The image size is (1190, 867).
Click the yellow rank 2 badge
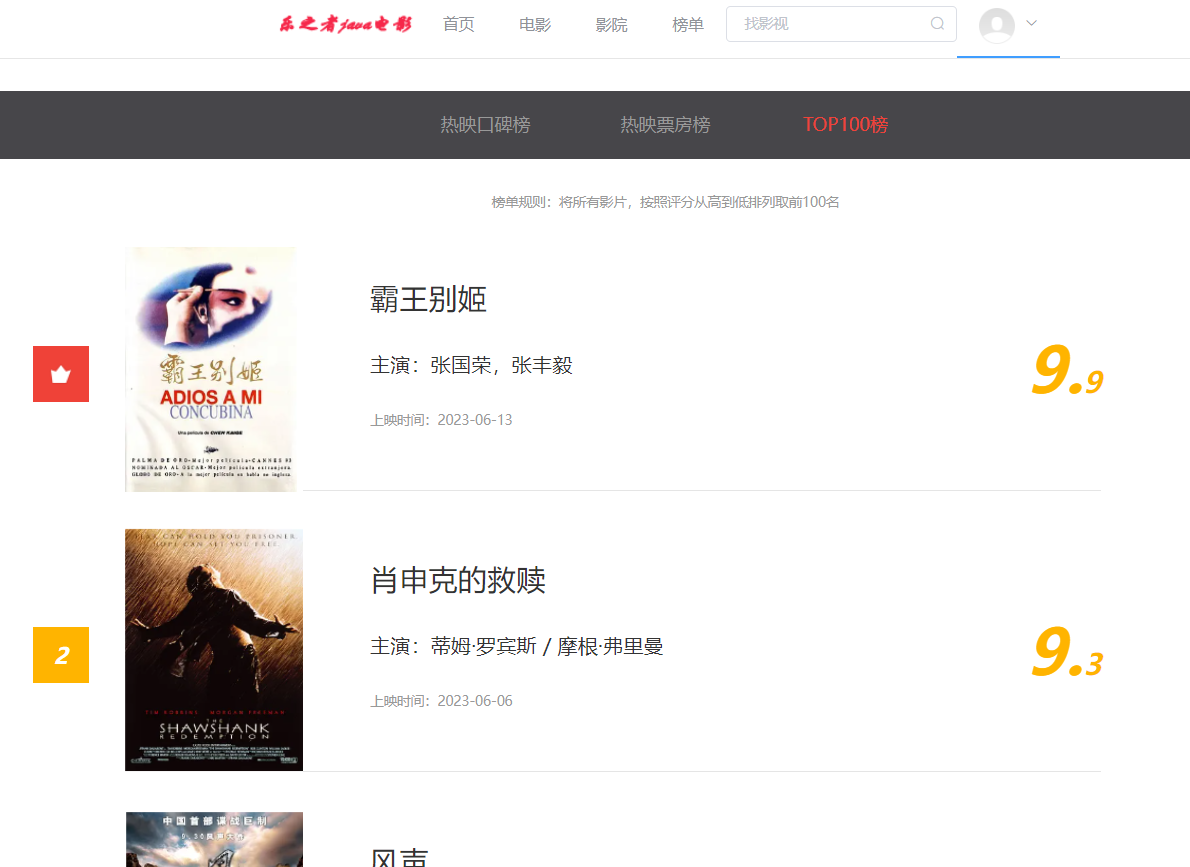(x=61, y=655)
